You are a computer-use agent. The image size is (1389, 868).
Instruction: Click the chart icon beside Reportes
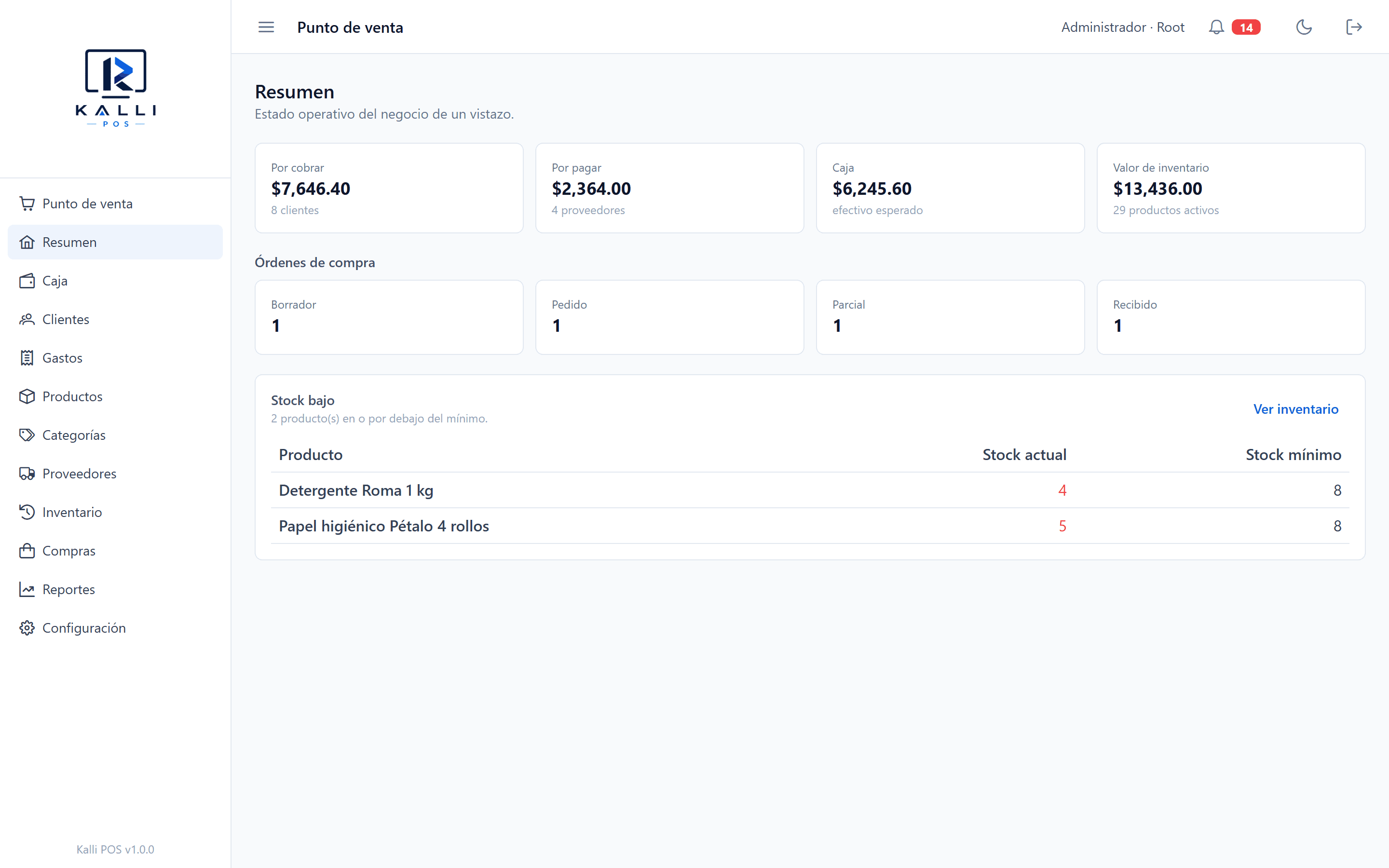pos(27,589)
